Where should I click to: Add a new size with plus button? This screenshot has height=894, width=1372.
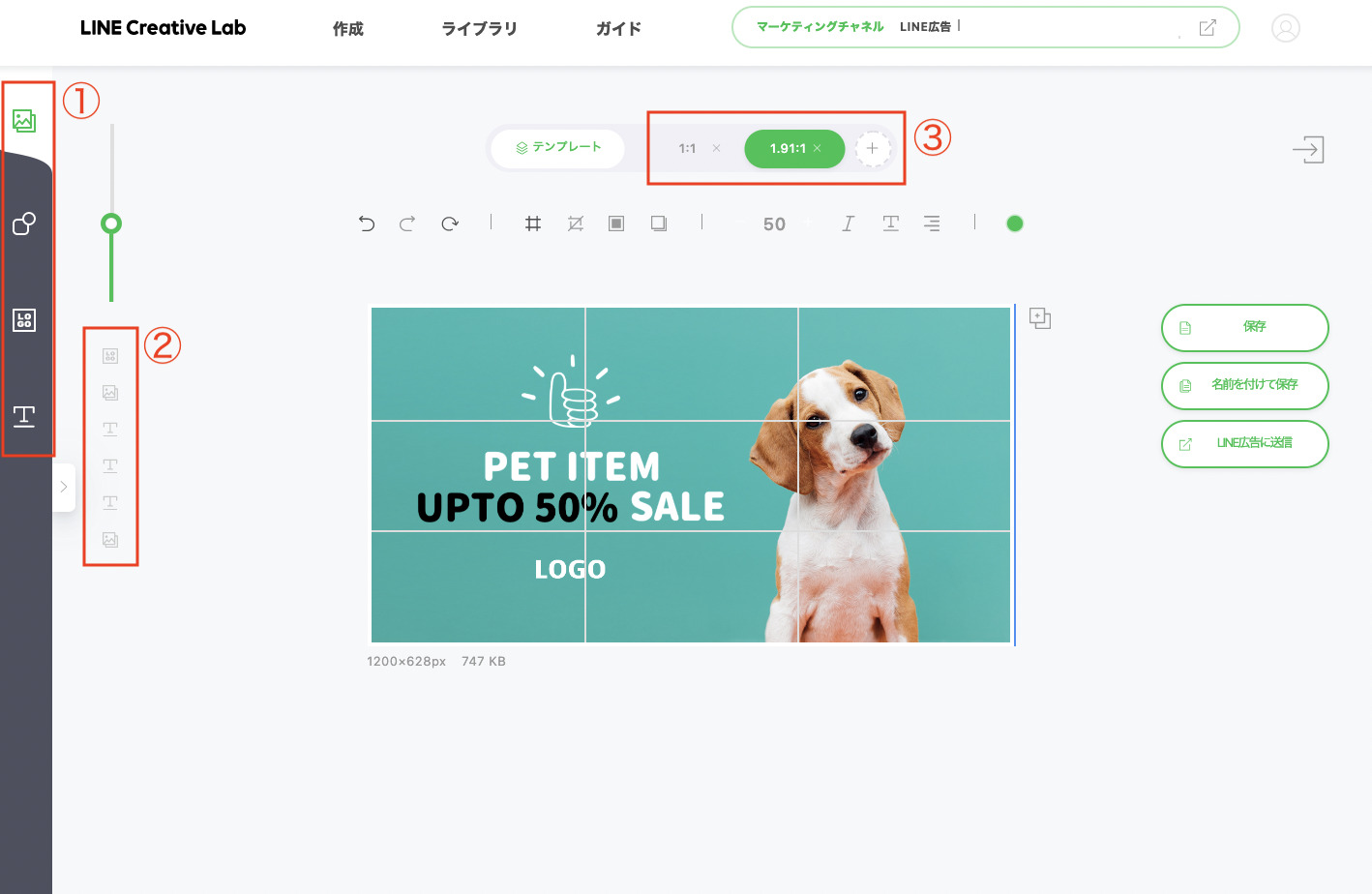pyautogui.click(x=873, y=148)
